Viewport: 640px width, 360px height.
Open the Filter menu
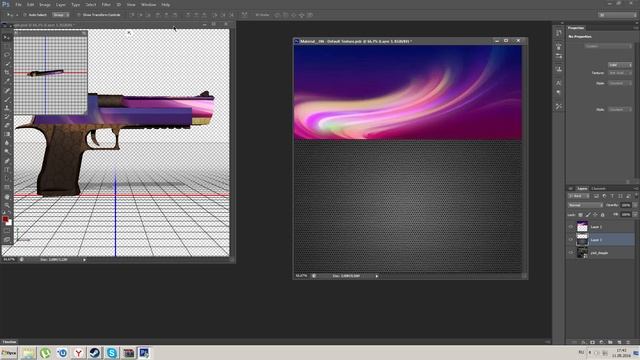tap(106, 4)
